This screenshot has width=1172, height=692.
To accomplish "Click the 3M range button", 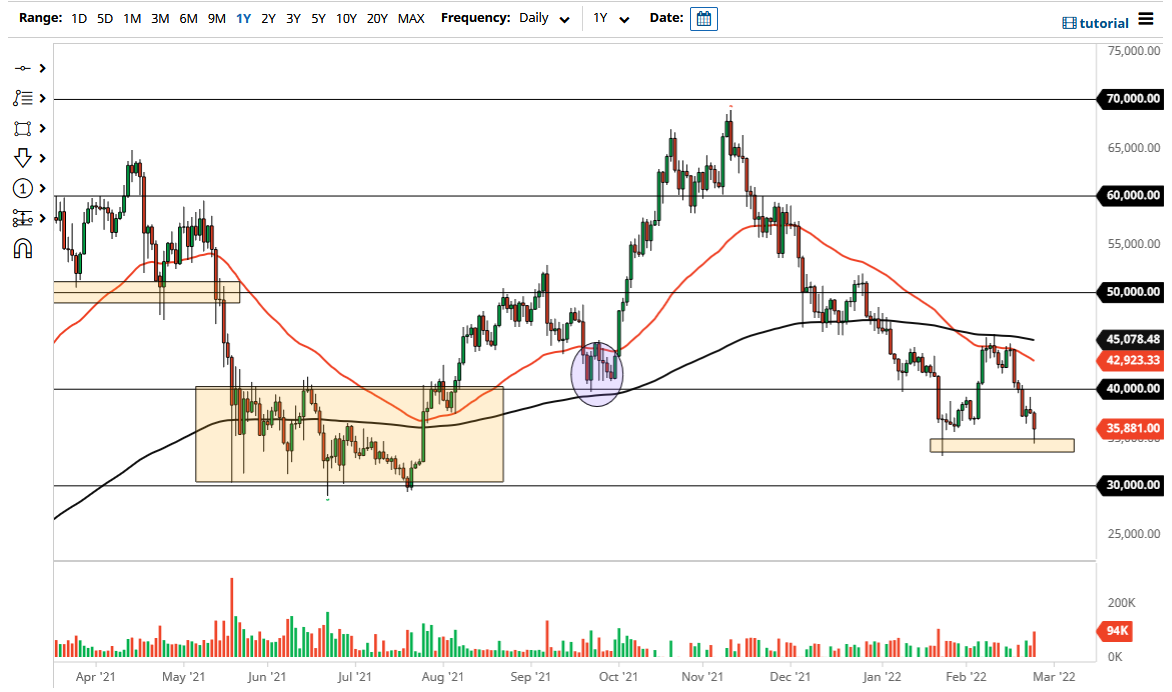I will pyautogui.click(x=159, y=18).
